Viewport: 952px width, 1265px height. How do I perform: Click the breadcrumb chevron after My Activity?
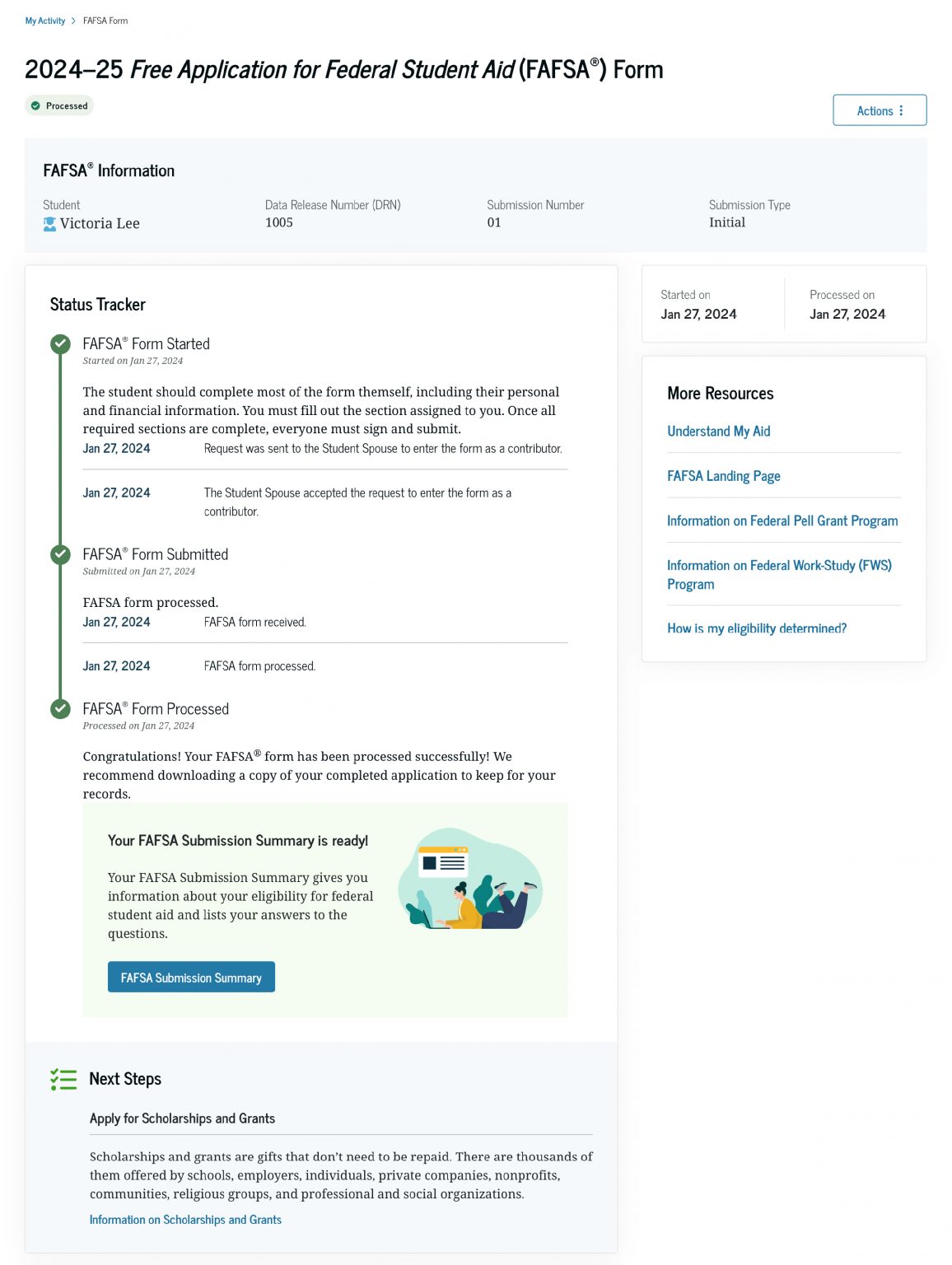tap(72, 20)
